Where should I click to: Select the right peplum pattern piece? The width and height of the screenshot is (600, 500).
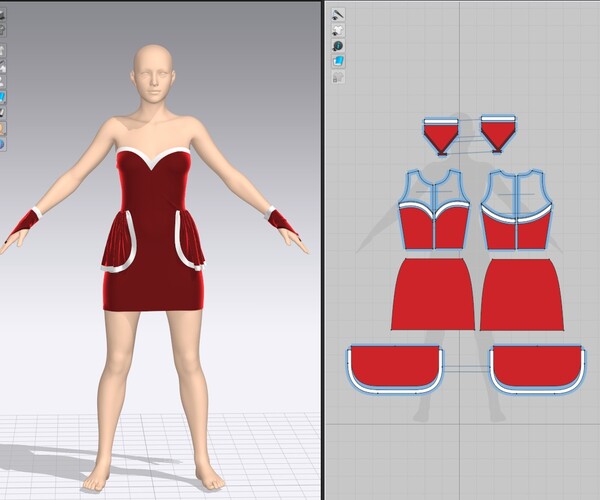coord(537,369)
